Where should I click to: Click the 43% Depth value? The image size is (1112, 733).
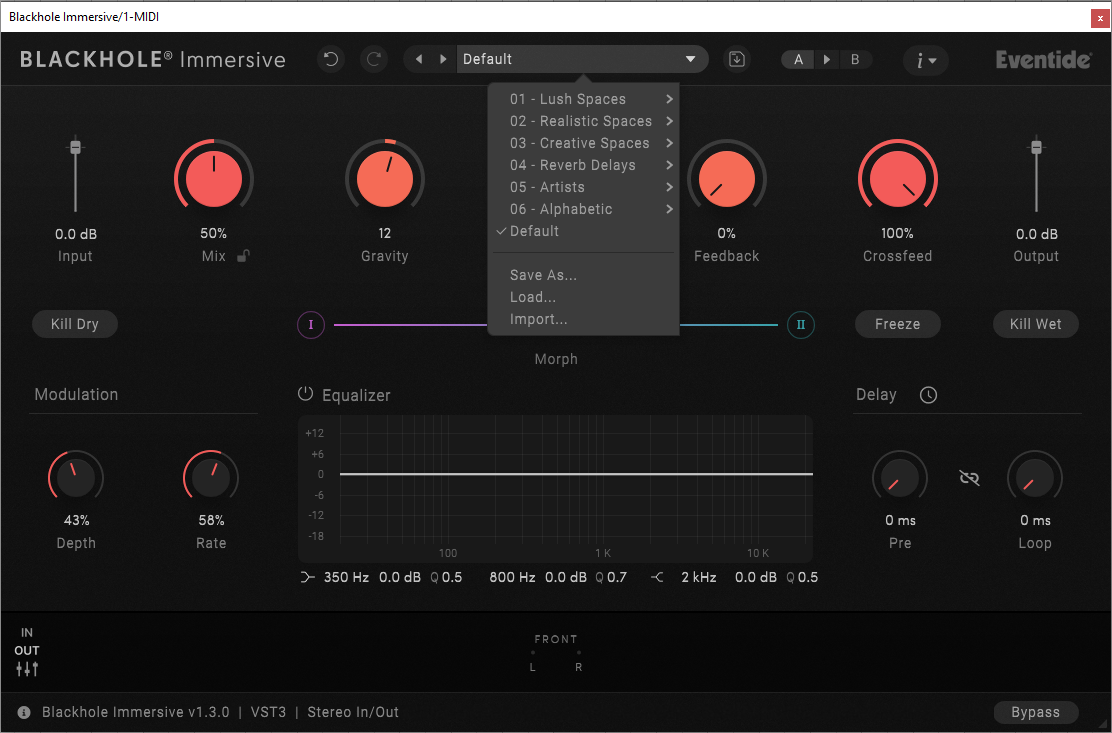[77, 520]
